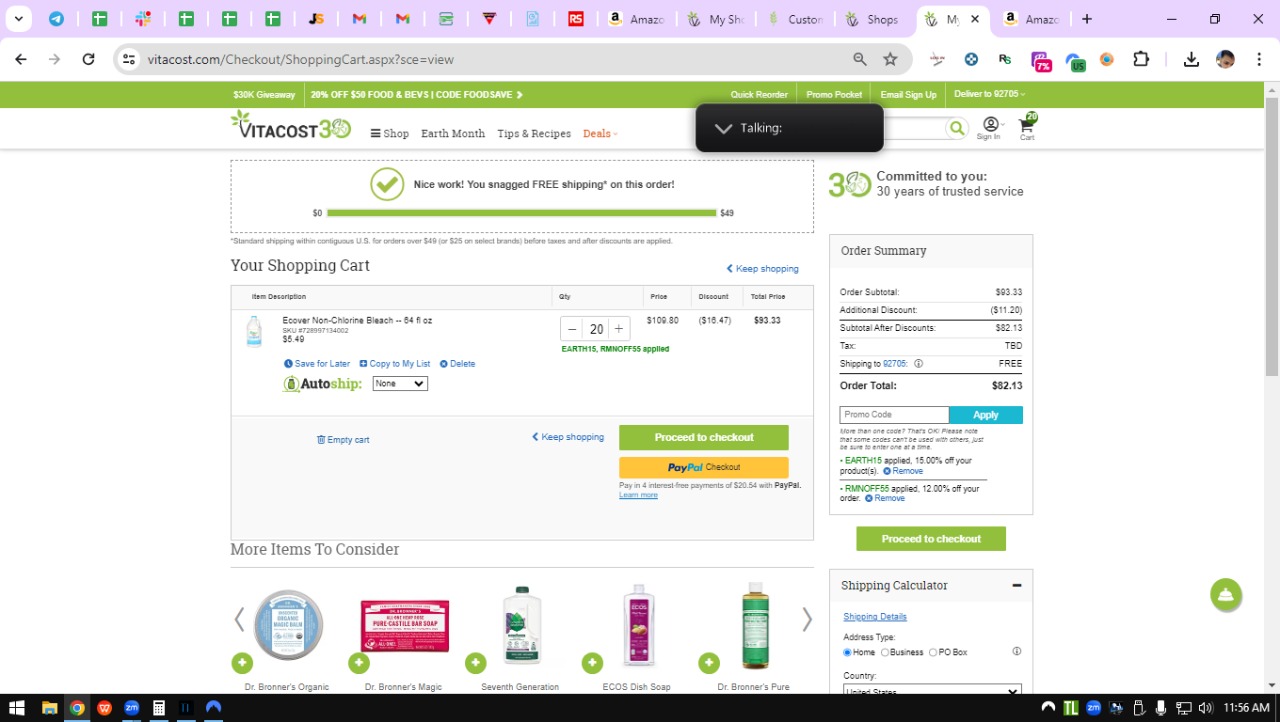
Task: Open Chrome tab search dropdown
Action: click(18, 19)
